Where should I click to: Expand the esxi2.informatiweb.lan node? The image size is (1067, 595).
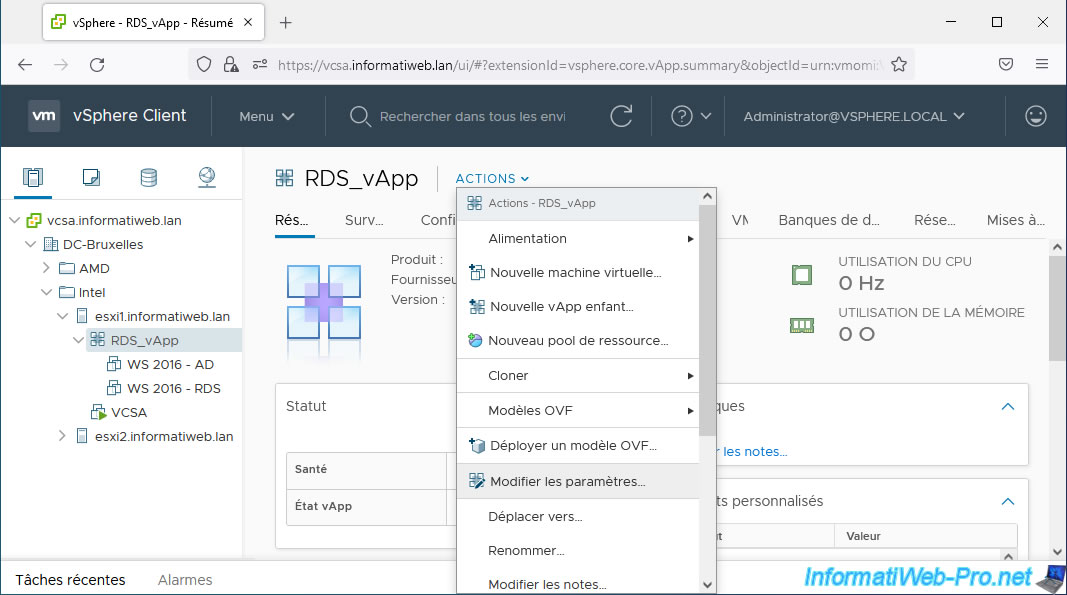point(62,436)
